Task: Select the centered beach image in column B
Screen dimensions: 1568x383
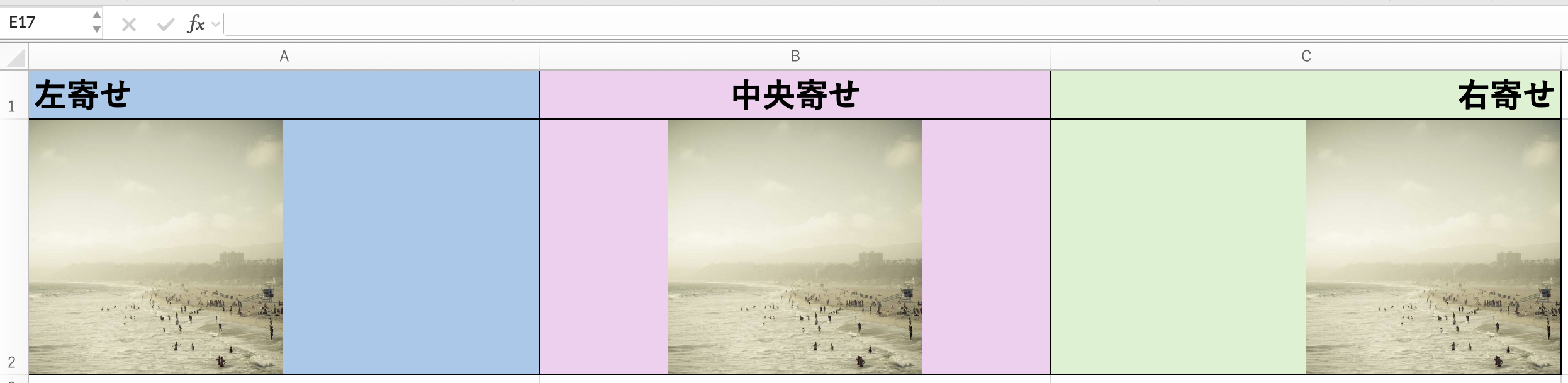Action: [795, 247]
